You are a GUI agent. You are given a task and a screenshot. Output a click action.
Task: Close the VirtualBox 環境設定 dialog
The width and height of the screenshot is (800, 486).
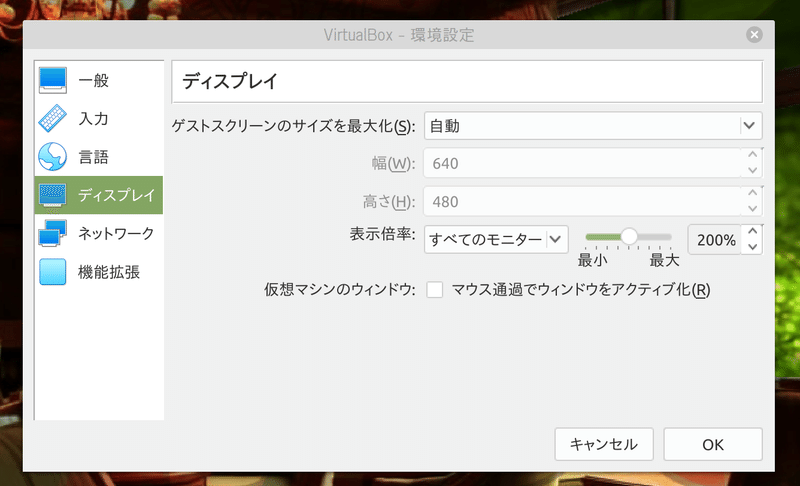pyautogui.click(x=754, y=35)
